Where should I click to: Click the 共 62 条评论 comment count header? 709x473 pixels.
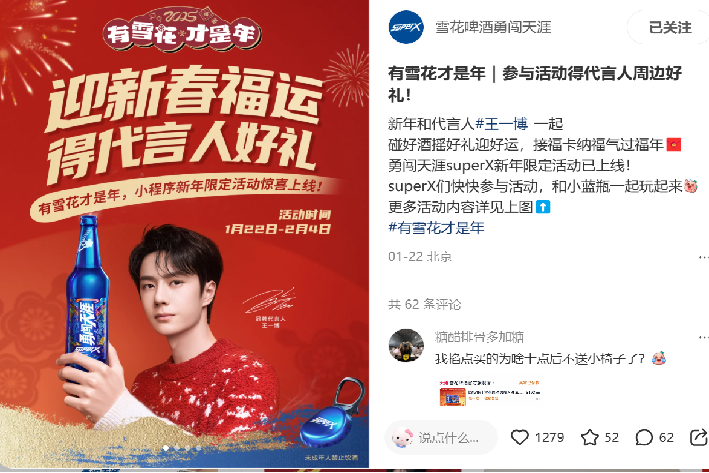(x=424, y=304)
